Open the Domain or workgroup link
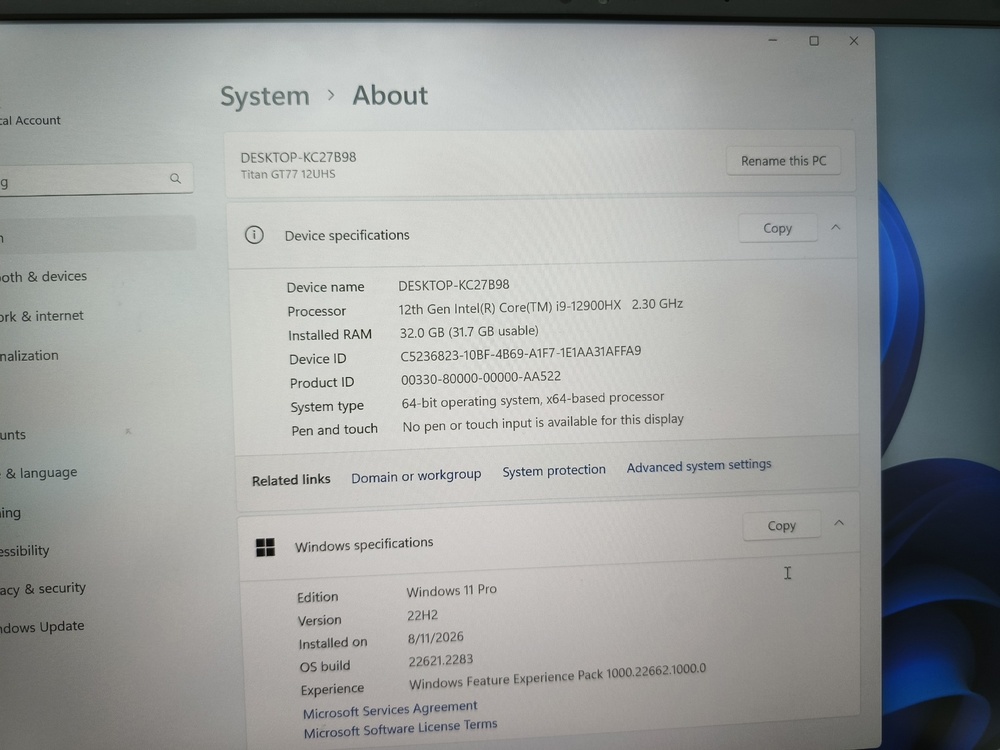This screenshot has width=1000, height=750. pos(416,476)
